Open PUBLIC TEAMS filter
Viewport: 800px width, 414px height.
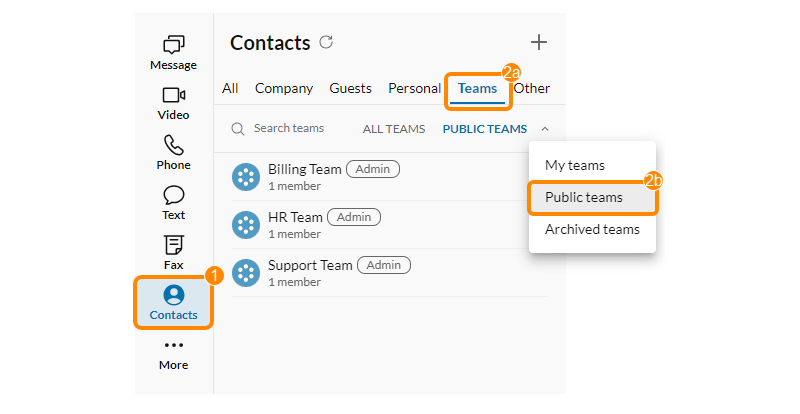click(485, 129)
